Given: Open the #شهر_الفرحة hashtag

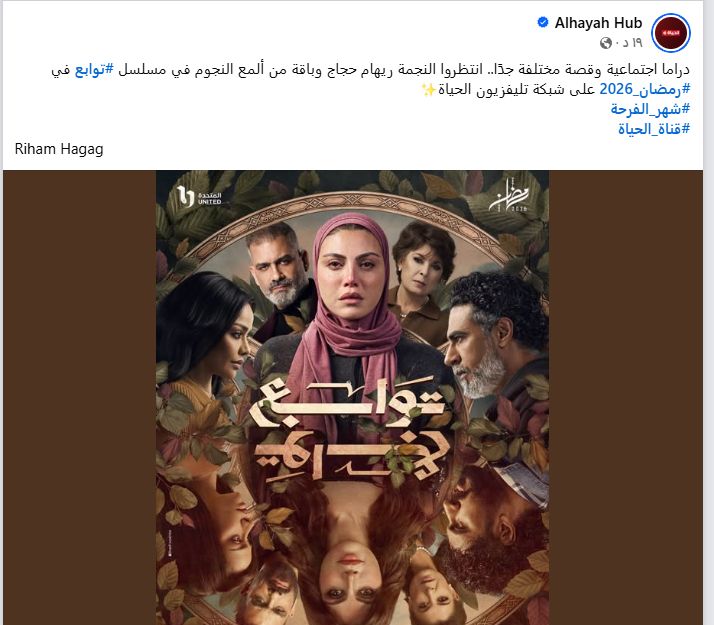Looking at the screenshot, I should pos(650,109).
